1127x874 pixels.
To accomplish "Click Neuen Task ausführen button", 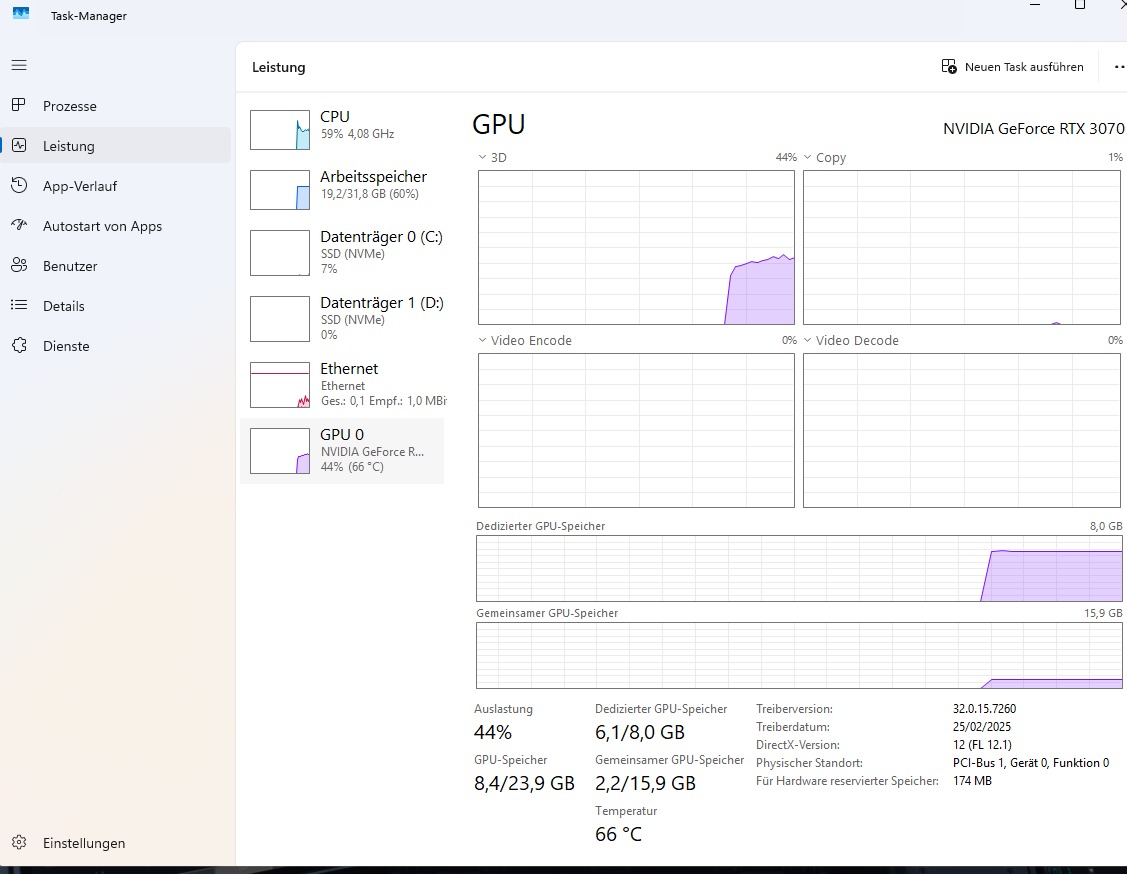I will pyautogui.click(x=1013, y=67).
